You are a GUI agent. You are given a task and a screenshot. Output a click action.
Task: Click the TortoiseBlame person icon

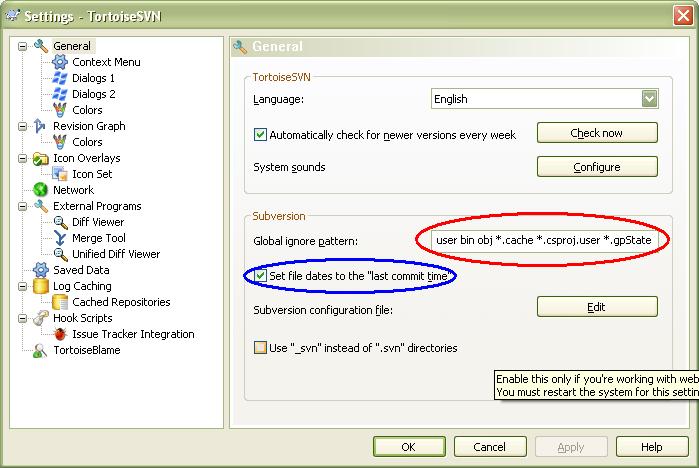pyautogui.click(x=40, y=350)
